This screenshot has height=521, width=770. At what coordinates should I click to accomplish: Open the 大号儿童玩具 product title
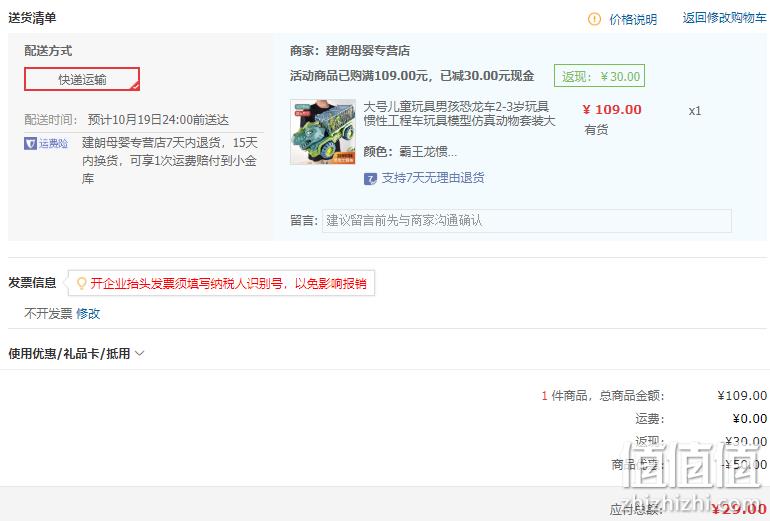click(x=459, y=113)
